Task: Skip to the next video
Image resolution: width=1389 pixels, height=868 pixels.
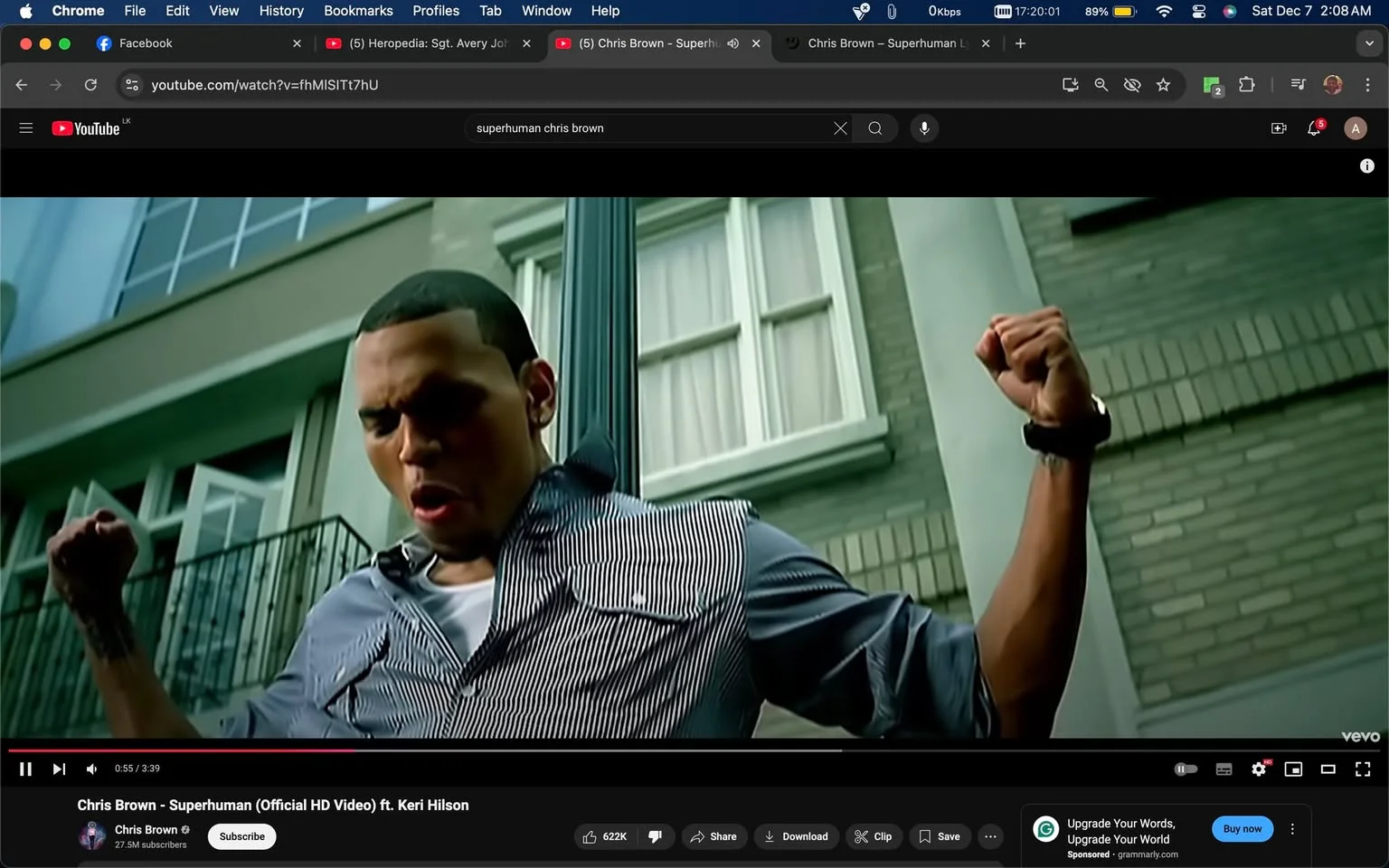Action: coord(59,769)
